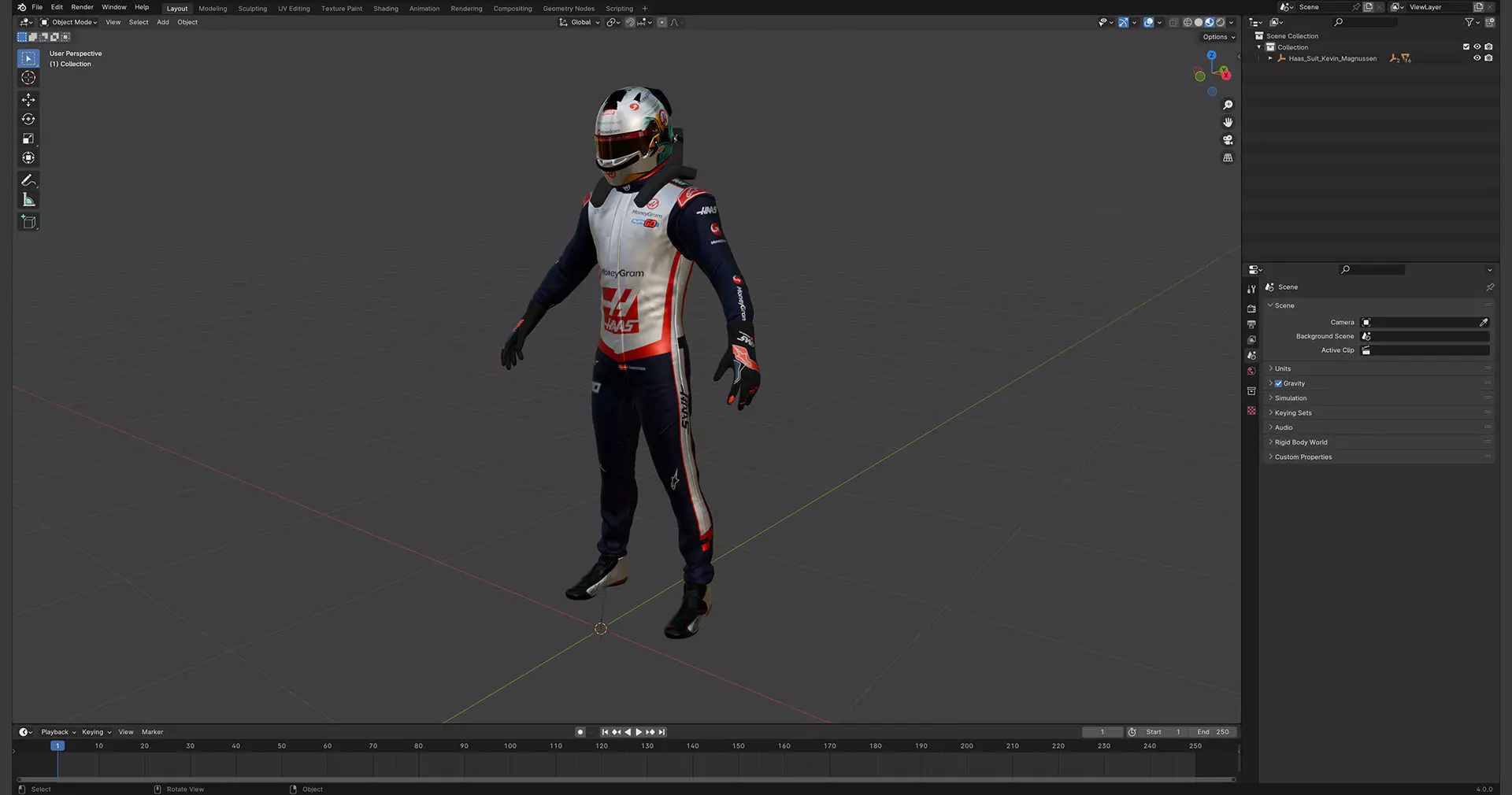Switch to material preview shading

pos(1210,22)
